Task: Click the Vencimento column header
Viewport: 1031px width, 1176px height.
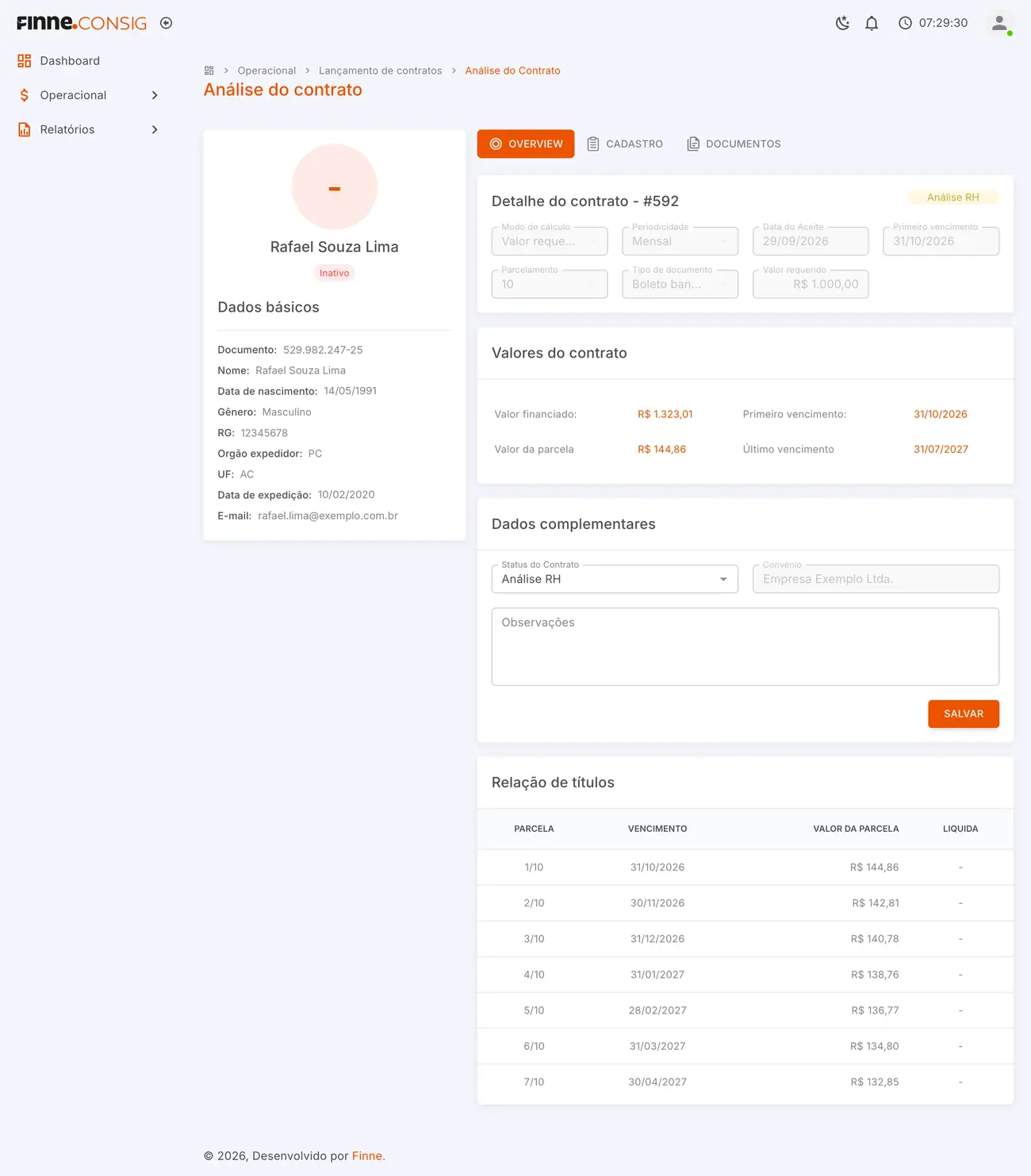Action: click(657, 829)
